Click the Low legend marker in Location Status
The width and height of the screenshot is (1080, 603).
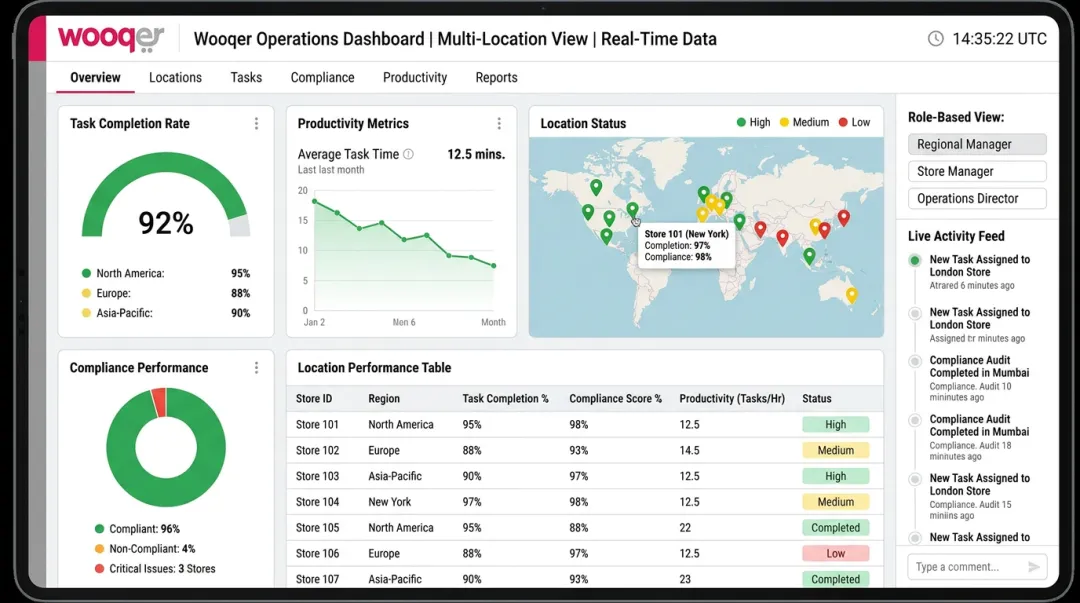(x=843, y=123)
